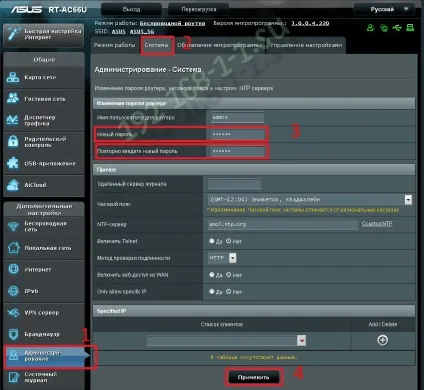Click the ASUS logo
This screenshot has width=424, height=390.
point(26,9)
